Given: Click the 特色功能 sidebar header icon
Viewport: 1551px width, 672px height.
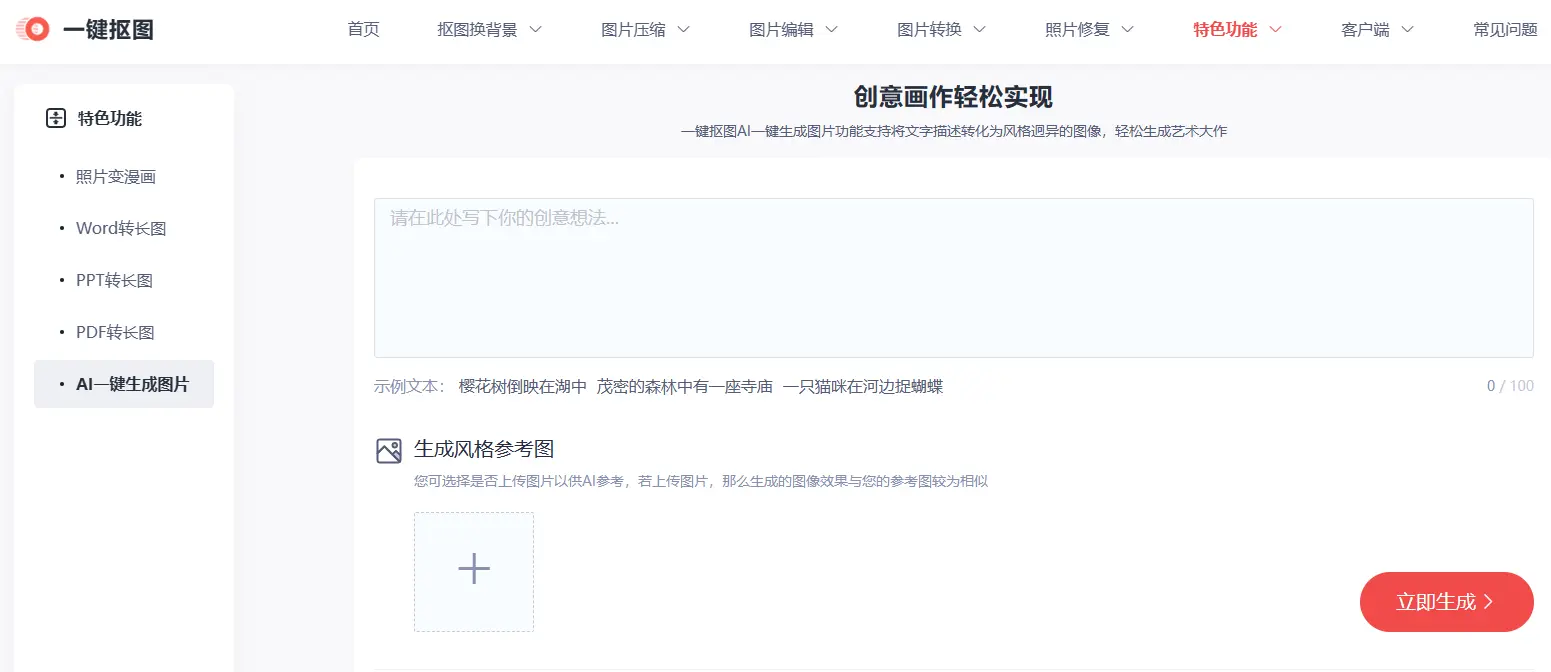Looking at the screenshot, I should click(56, 119).
